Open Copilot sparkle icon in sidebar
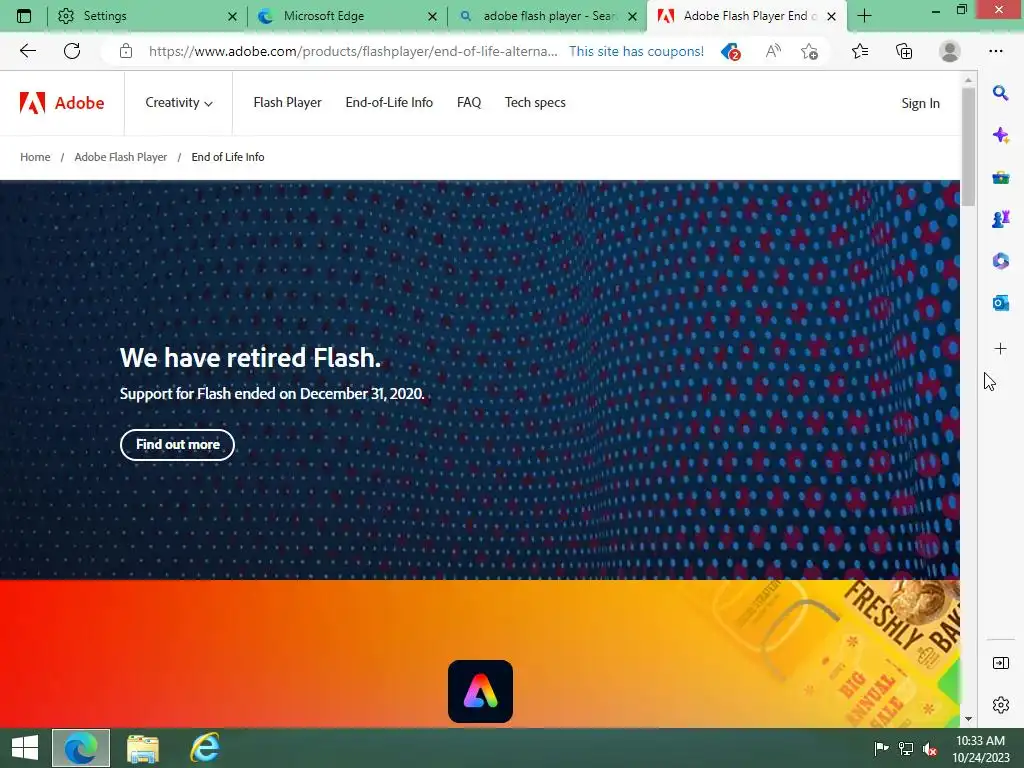This screenshot has height=768, width=1024. pos(1000,135)
